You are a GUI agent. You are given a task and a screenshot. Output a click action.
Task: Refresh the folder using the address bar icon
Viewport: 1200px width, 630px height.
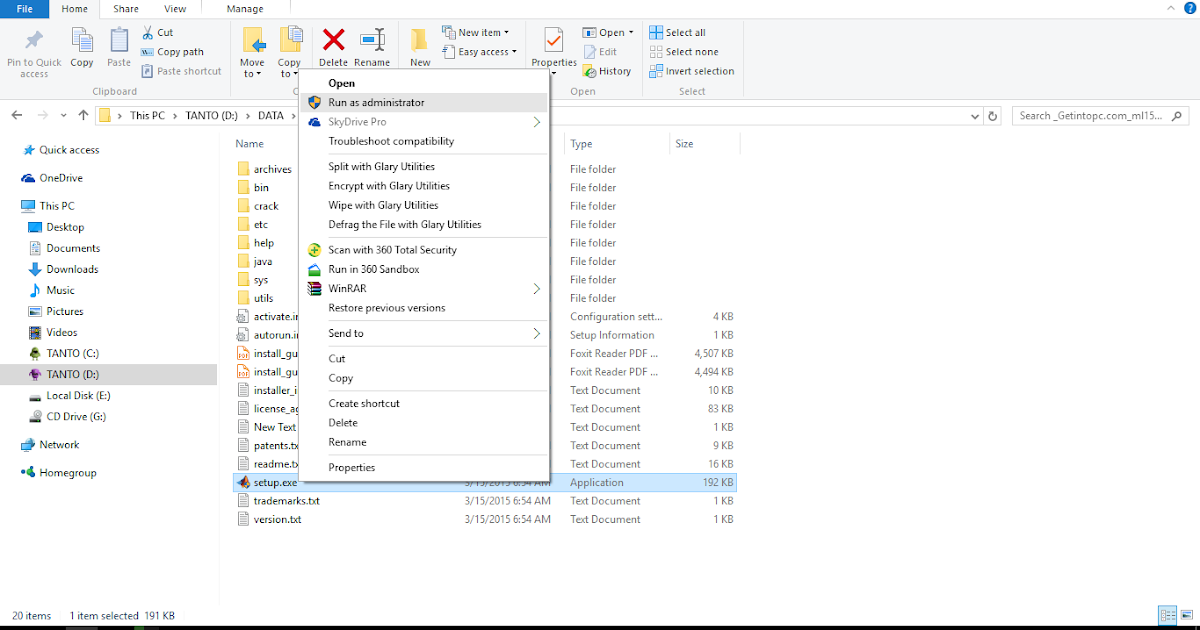(992, 115)
